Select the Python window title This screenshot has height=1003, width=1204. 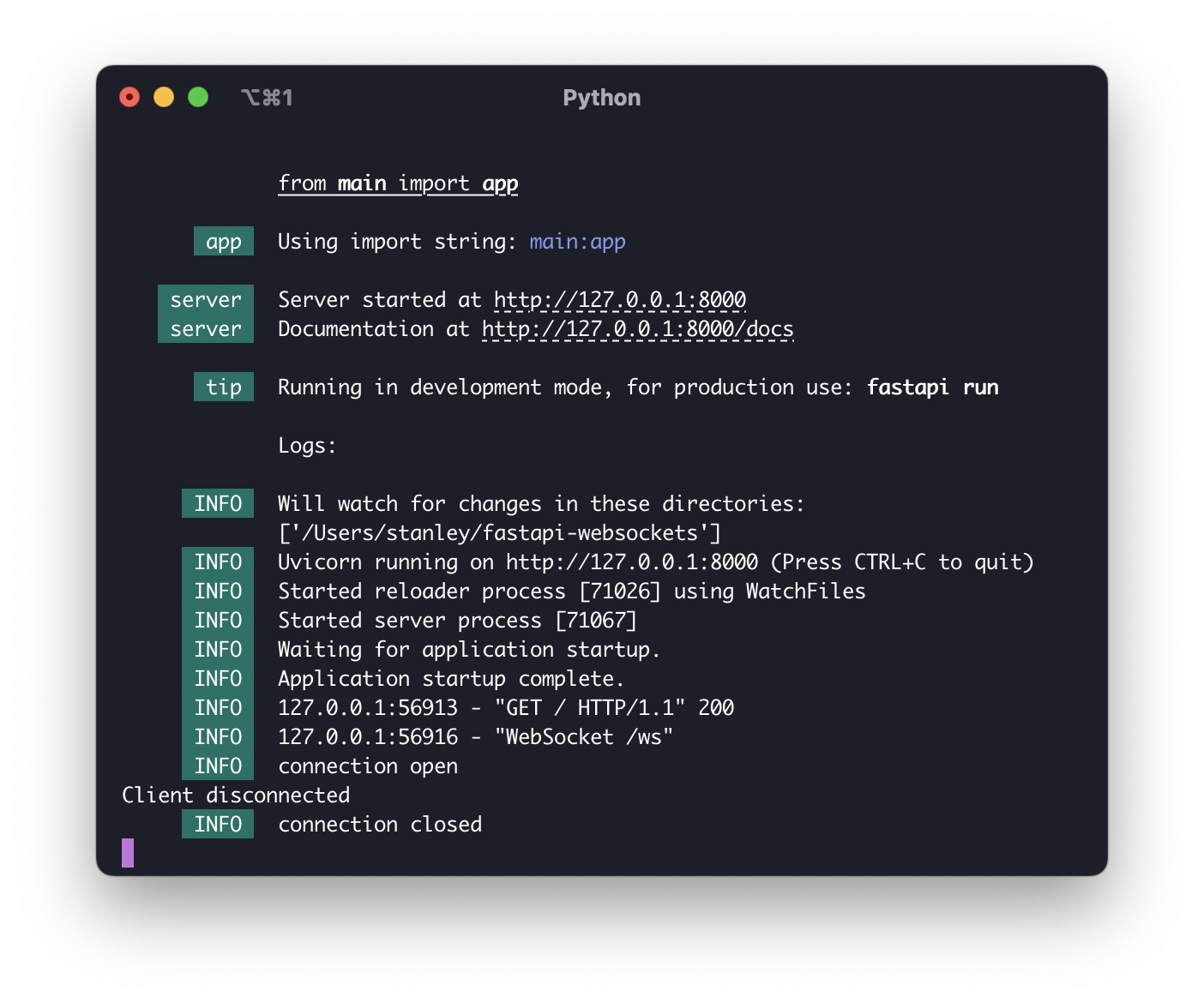(601, 97)
